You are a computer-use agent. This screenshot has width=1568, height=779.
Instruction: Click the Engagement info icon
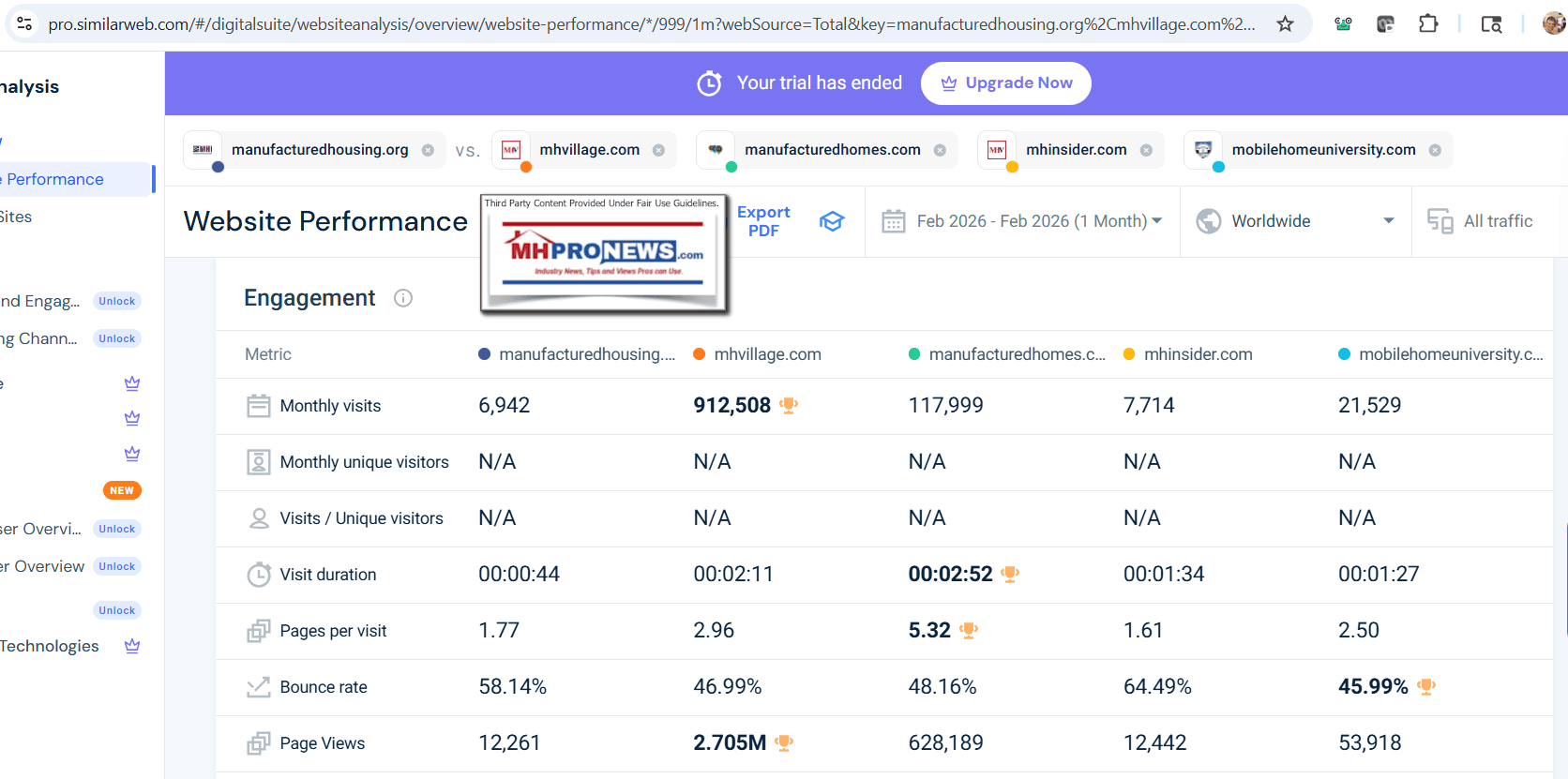403,298
